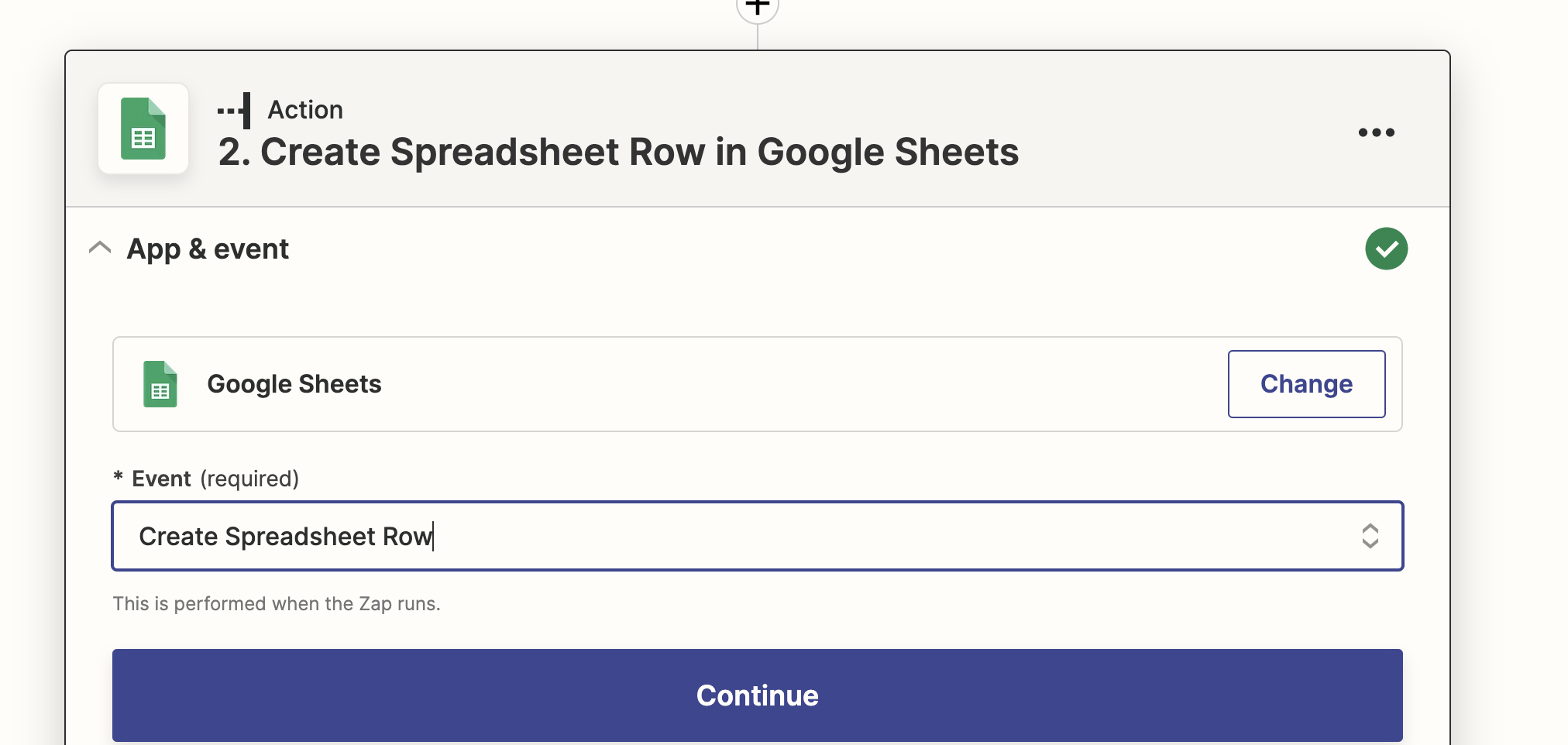Viewport: 1568px width, 745px height.
Task: Click the connector line below the plus icon
Action: [x=758, y=37]
